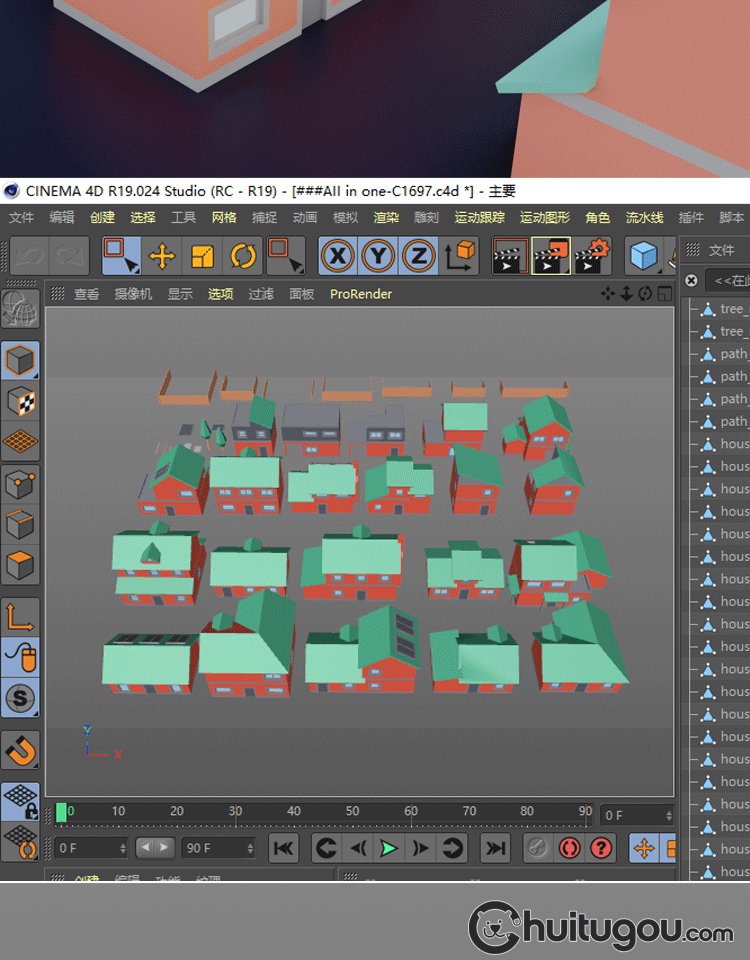
Task: Click the Enable Snap magnet icon
Action: coord(21,748)
